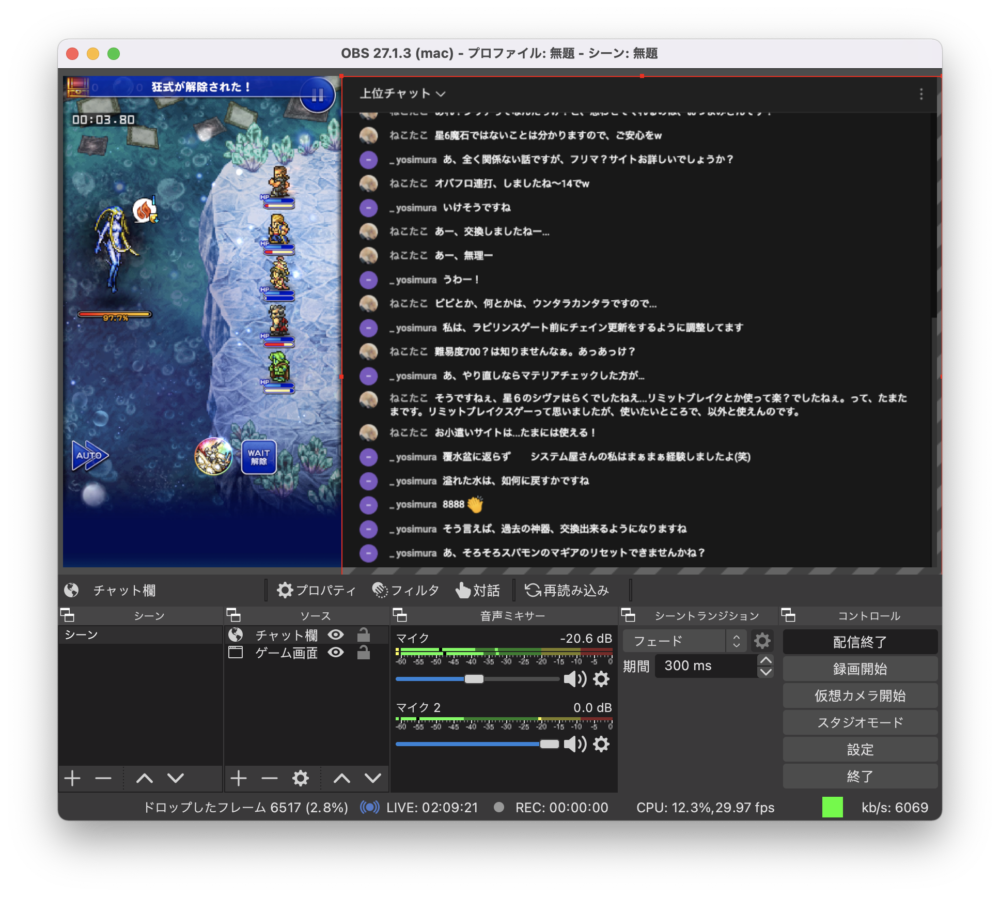This screenshot has width=1000, height=897.
Task: Click 対話 in the source toolbar
Action: click(478, 591)
